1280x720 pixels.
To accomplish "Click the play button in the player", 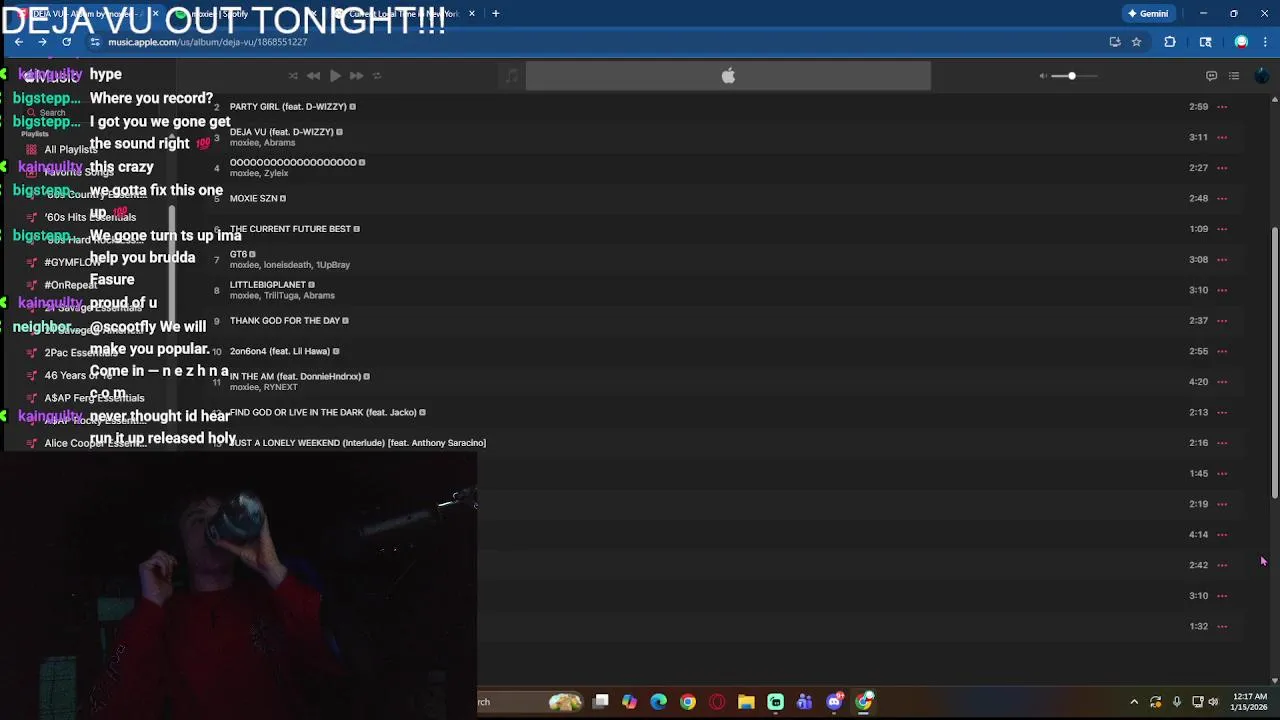I will pyautogui.click(x=335, y=76).
